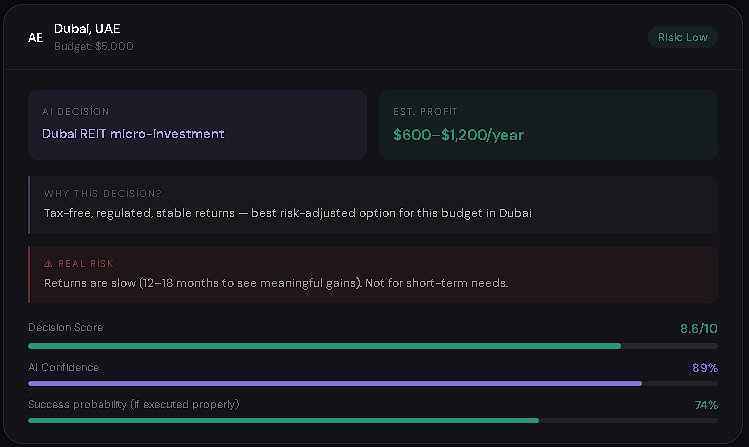The height and width of the screenshot is (447, 749).
Task: Click the 8.6/10 decision score value
Action: point(699,329)
